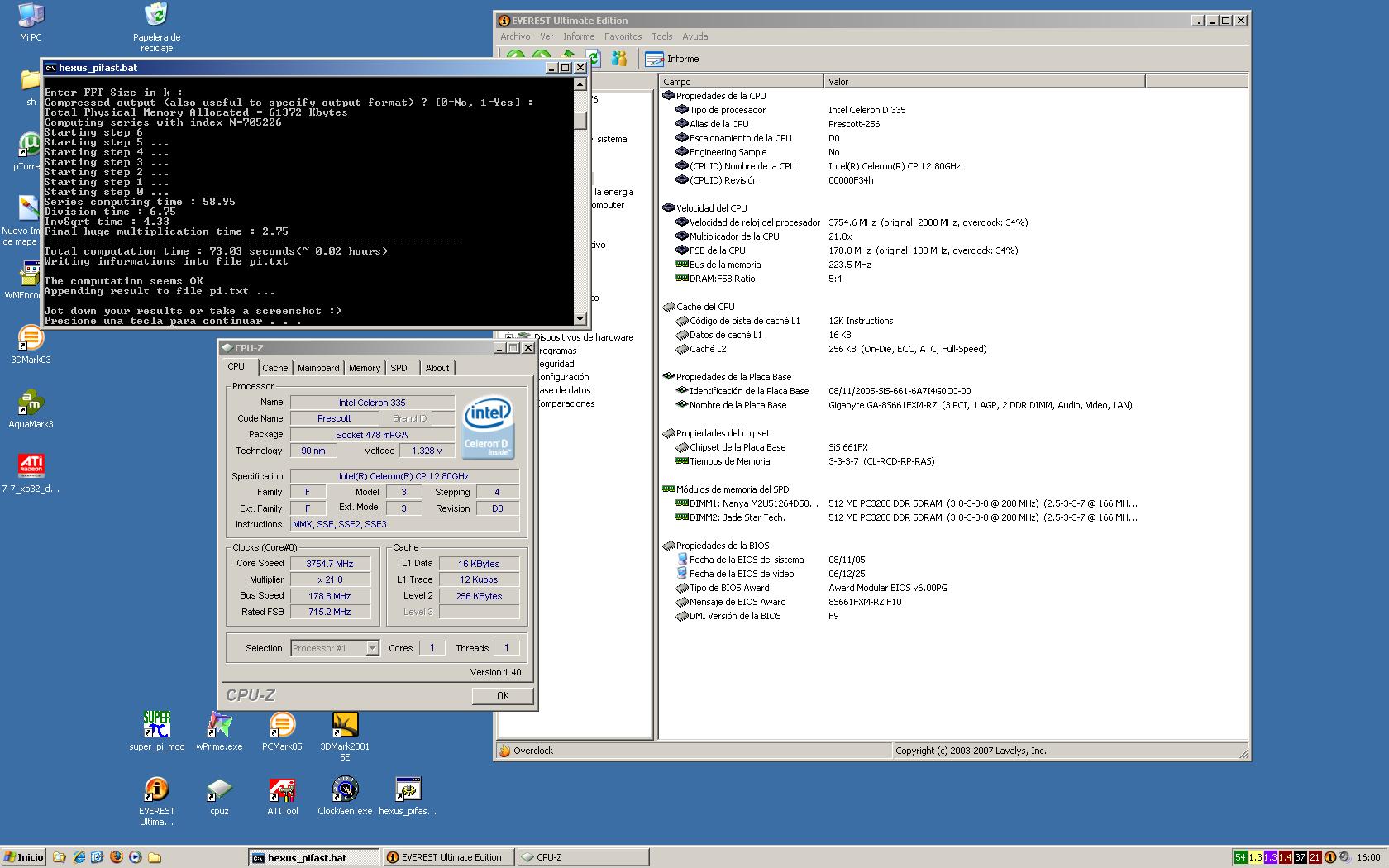
Task: Click green 54 temperature tray indicator
Action: (1240, 857)
